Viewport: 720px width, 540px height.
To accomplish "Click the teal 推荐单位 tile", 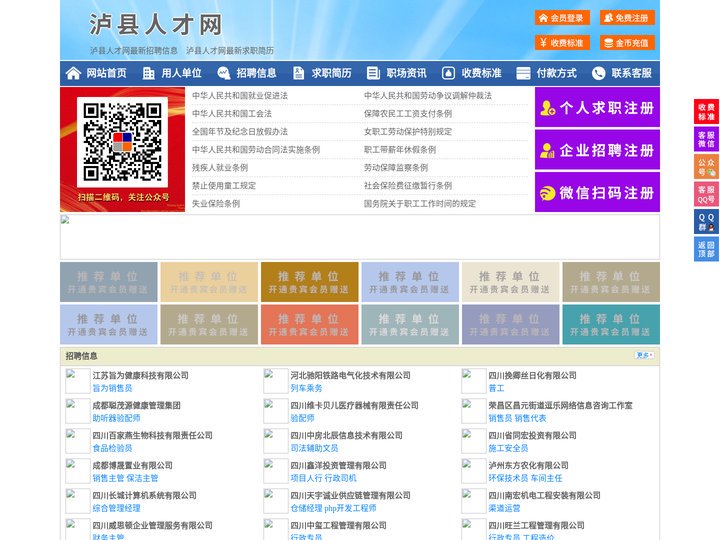I will 611,325.
